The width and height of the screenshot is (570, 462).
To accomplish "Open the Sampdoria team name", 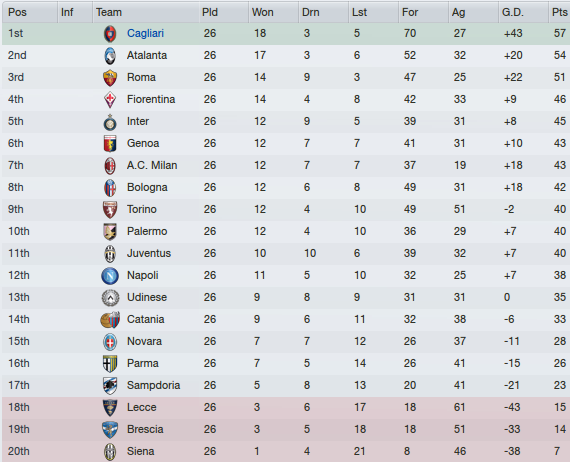I will (153, 386).
